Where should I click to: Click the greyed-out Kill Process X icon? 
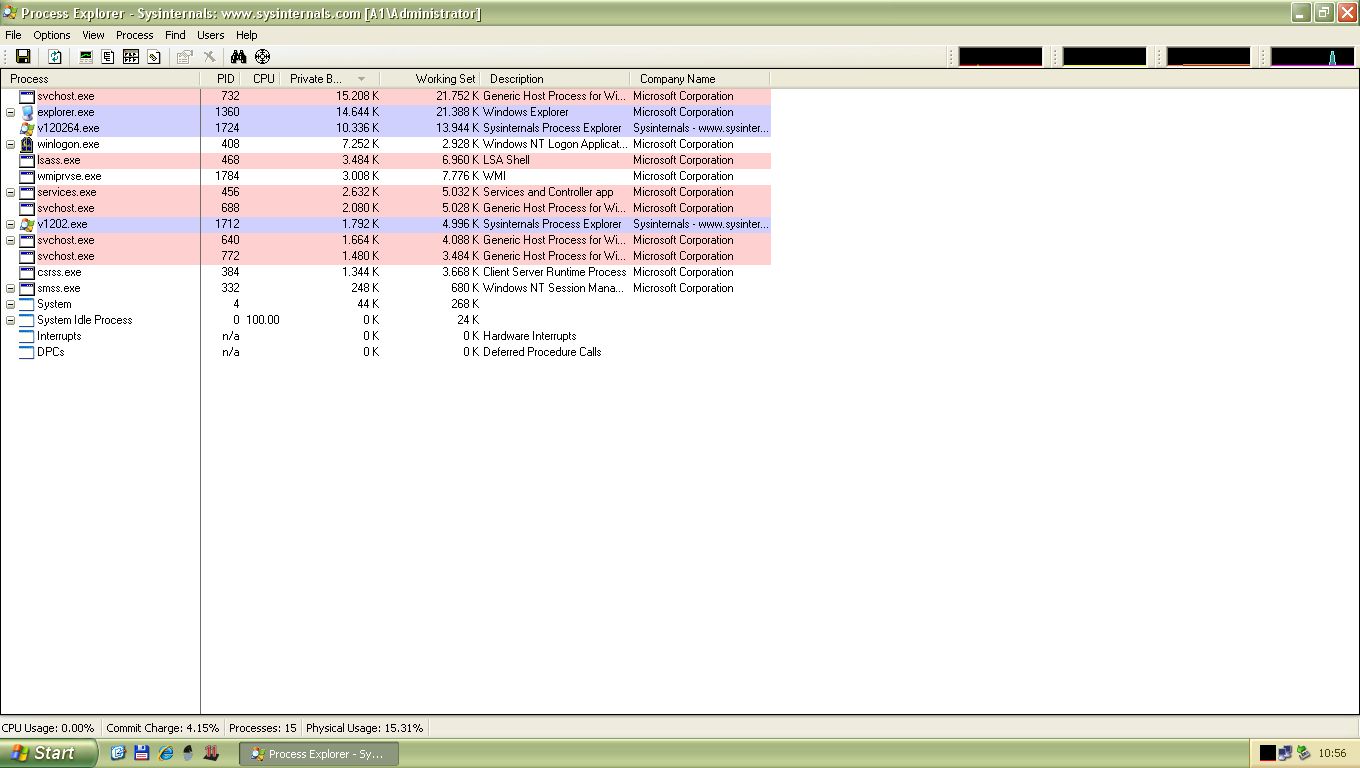tap(209, 57)
